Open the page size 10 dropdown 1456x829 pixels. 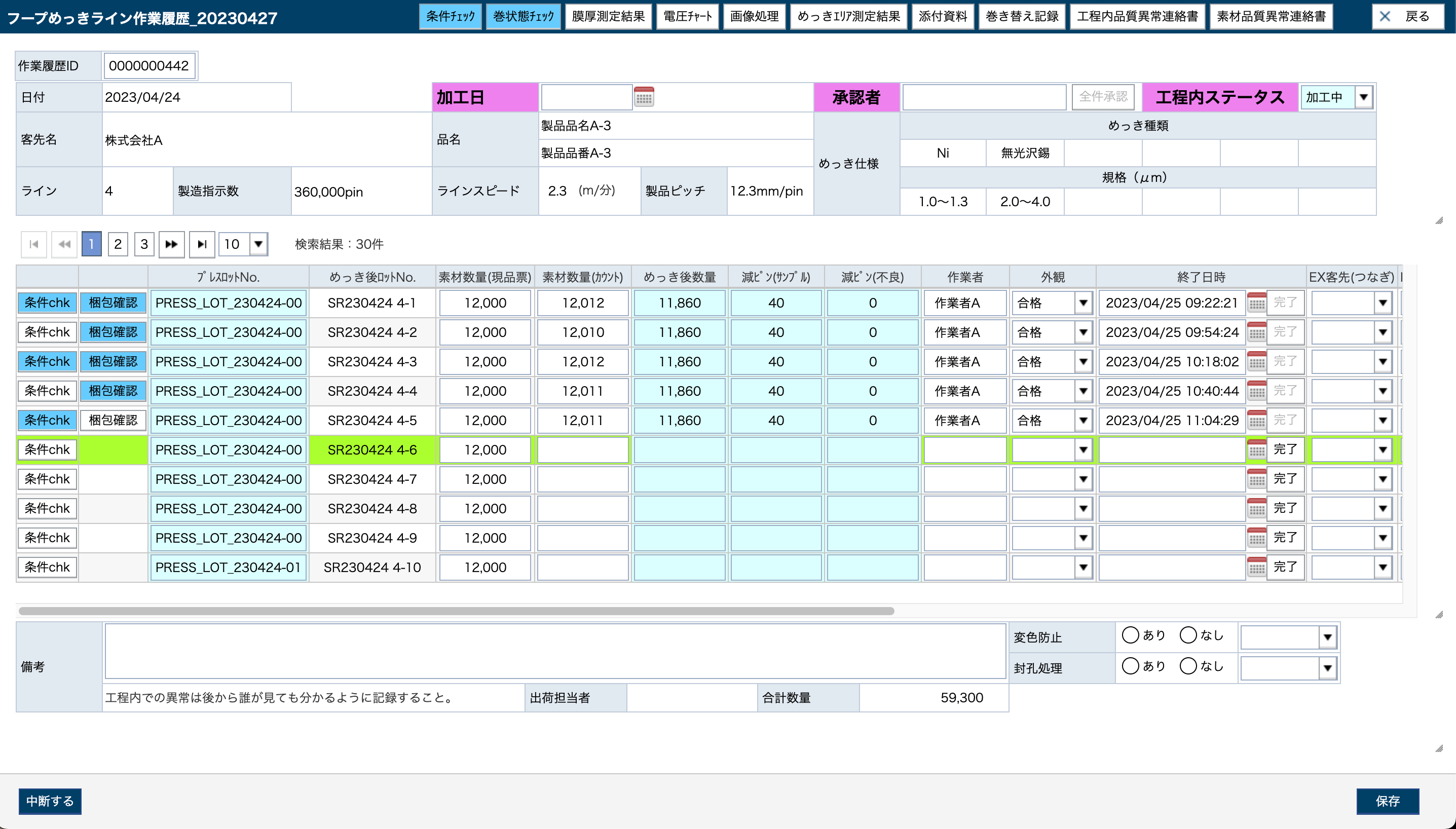pyautogui.click(x=258, y=244)
